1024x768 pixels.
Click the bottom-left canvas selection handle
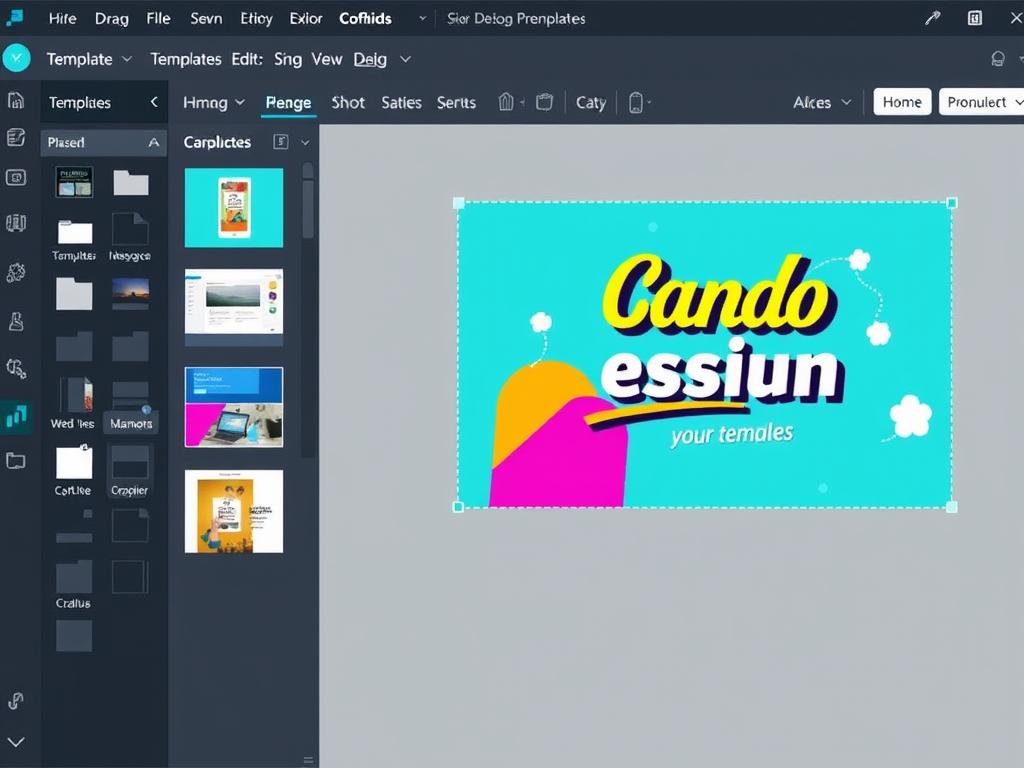[458, 507]
